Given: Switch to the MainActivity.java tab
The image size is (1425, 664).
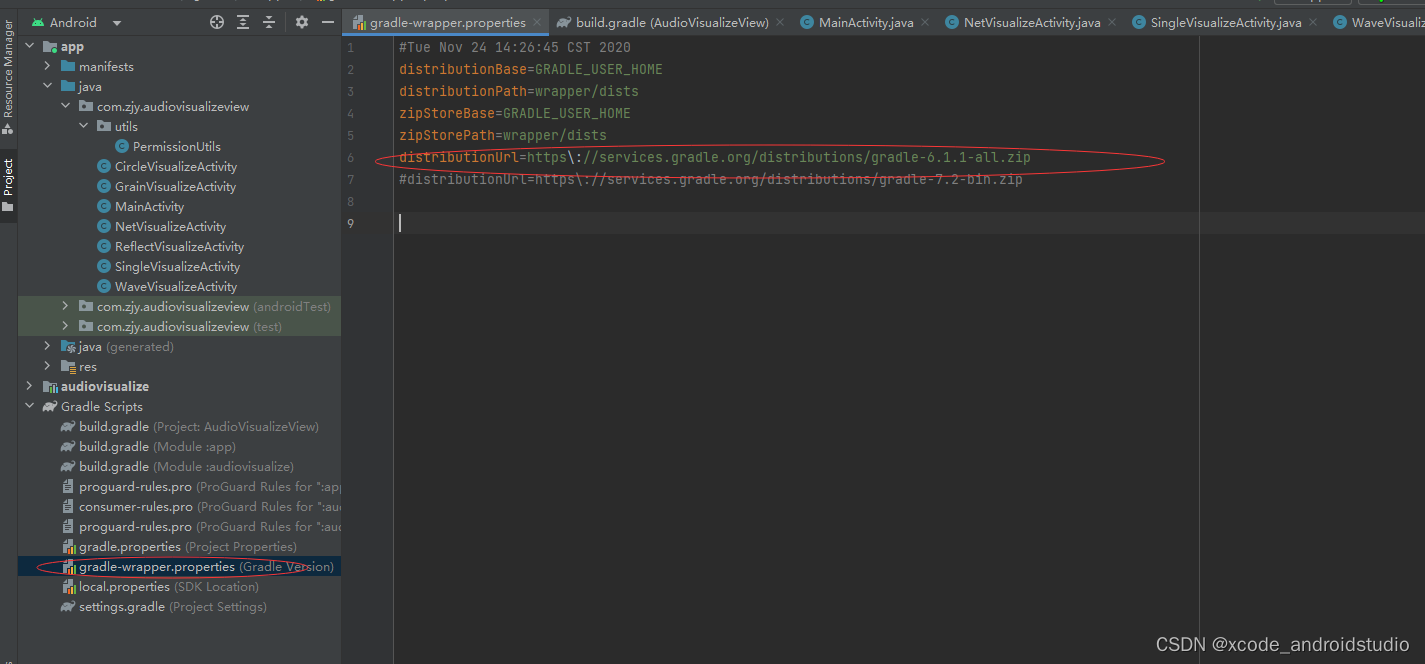Looking at the screenshot, I should [x=864, y=20].
